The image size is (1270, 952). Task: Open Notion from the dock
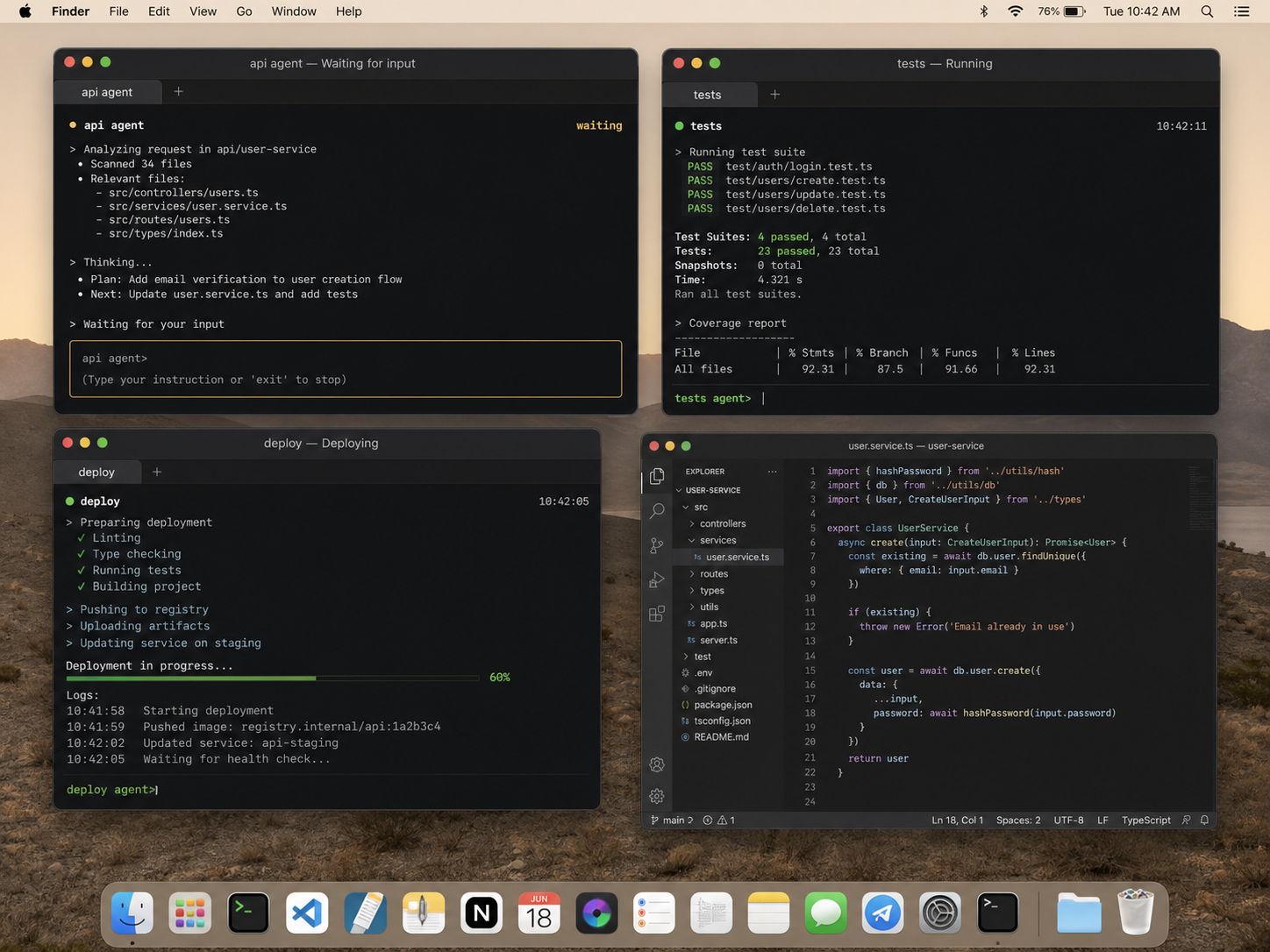click(482, 913)
